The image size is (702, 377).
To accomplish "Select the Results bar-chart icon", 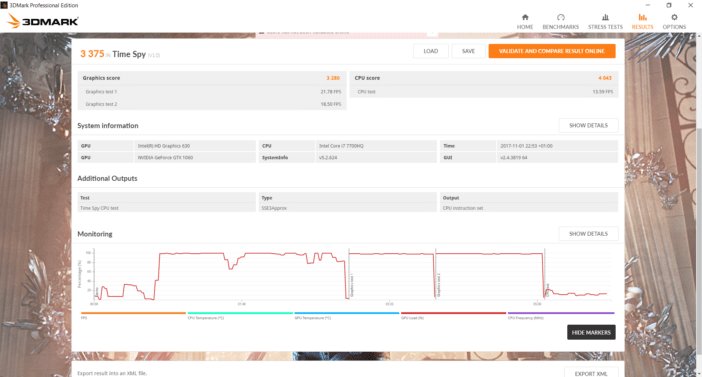I will coord(642,17).
